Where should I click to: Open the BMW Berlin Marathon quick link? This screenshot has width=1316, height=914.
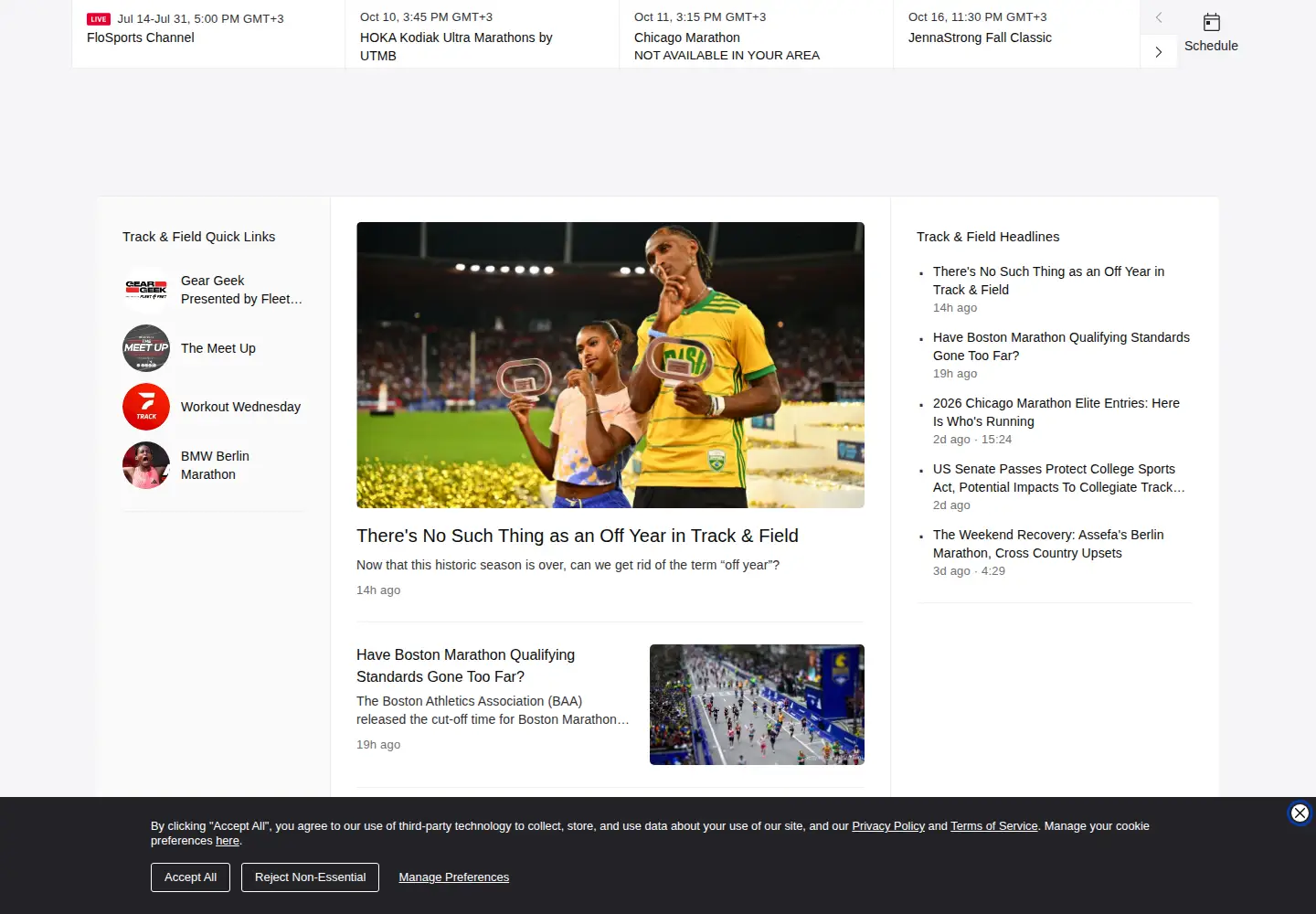click(215, 465)
